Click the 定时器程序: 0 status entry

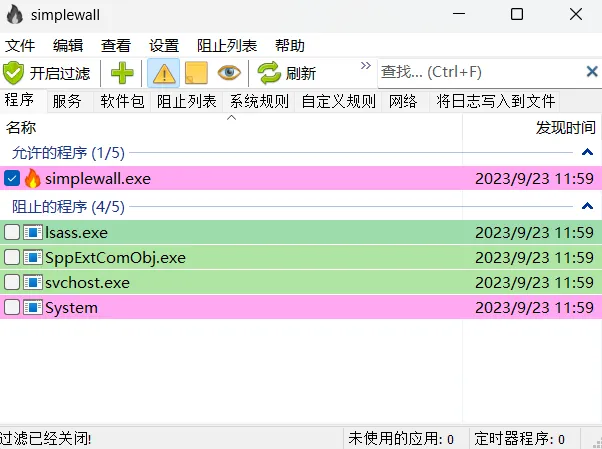(520, 438)
